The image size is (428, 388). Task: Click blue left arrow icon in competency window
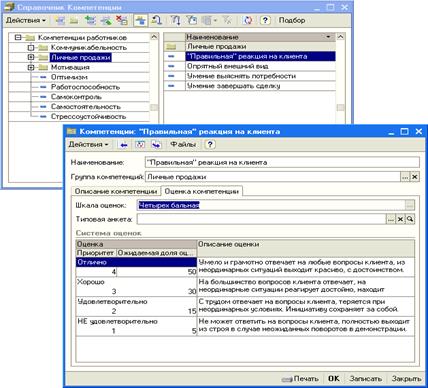pyautogui.click(x=124, y=145)
